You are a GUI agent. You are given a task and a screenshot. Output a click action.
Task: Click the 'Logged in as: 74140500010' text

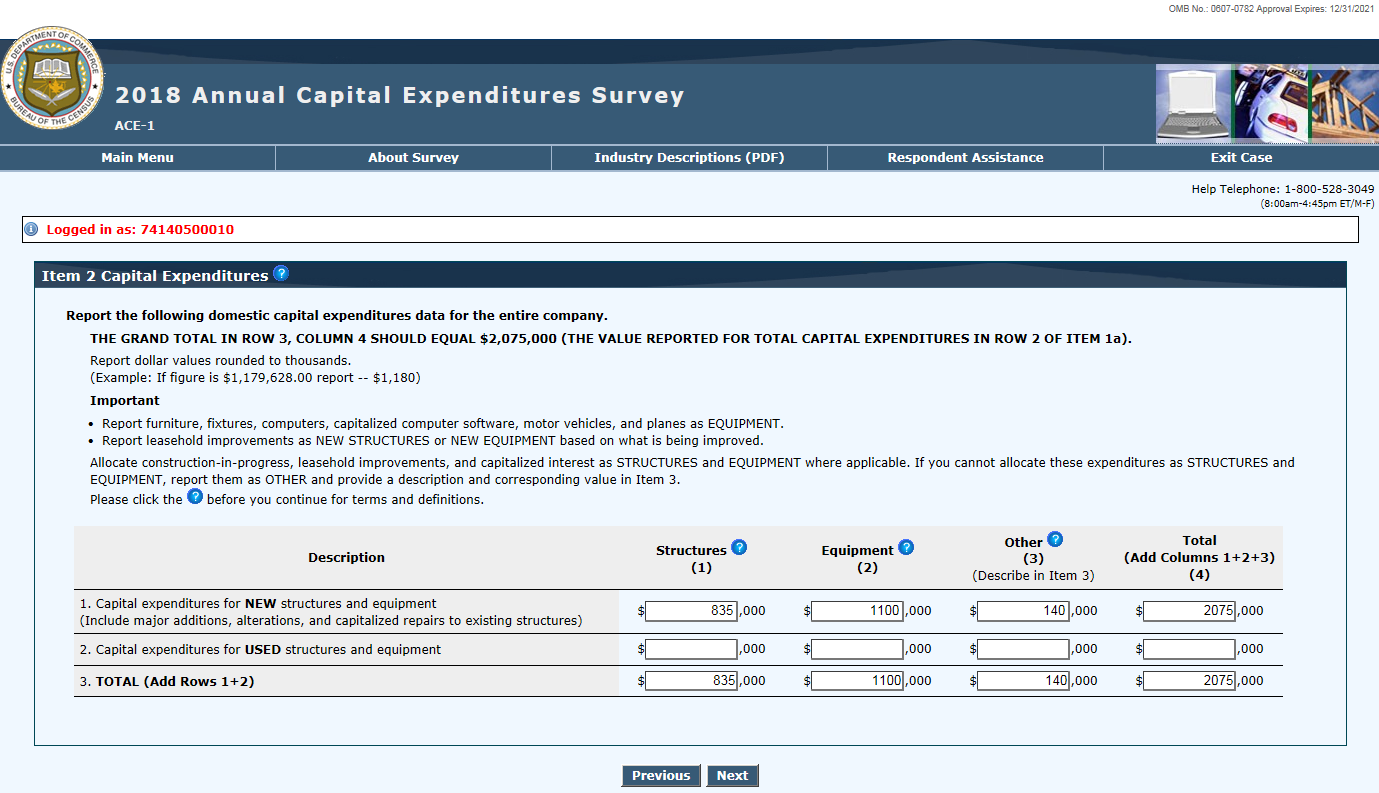(x=140, y=230)
